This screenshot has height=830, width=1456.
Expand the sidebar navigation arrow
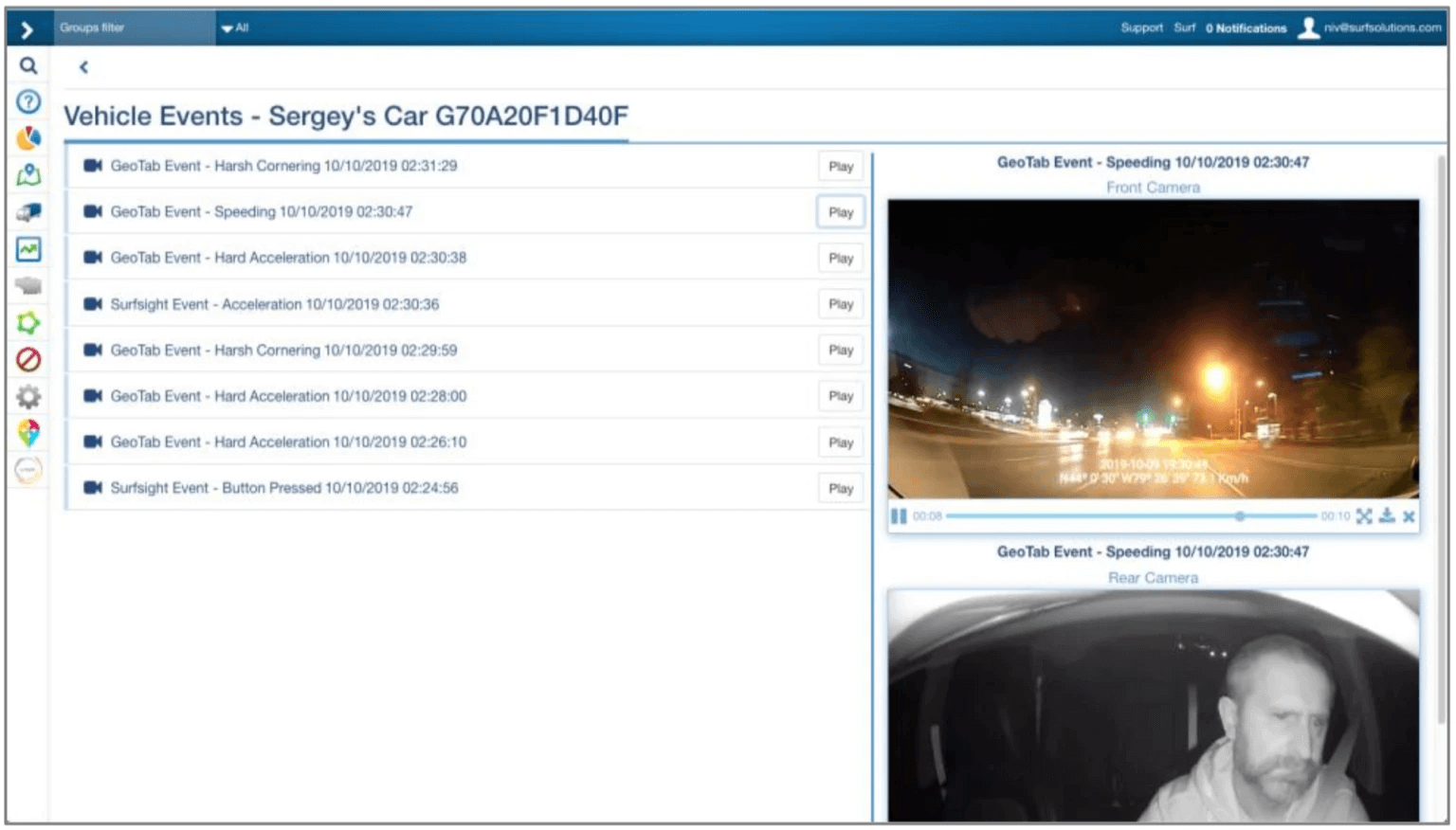(27, 30)
